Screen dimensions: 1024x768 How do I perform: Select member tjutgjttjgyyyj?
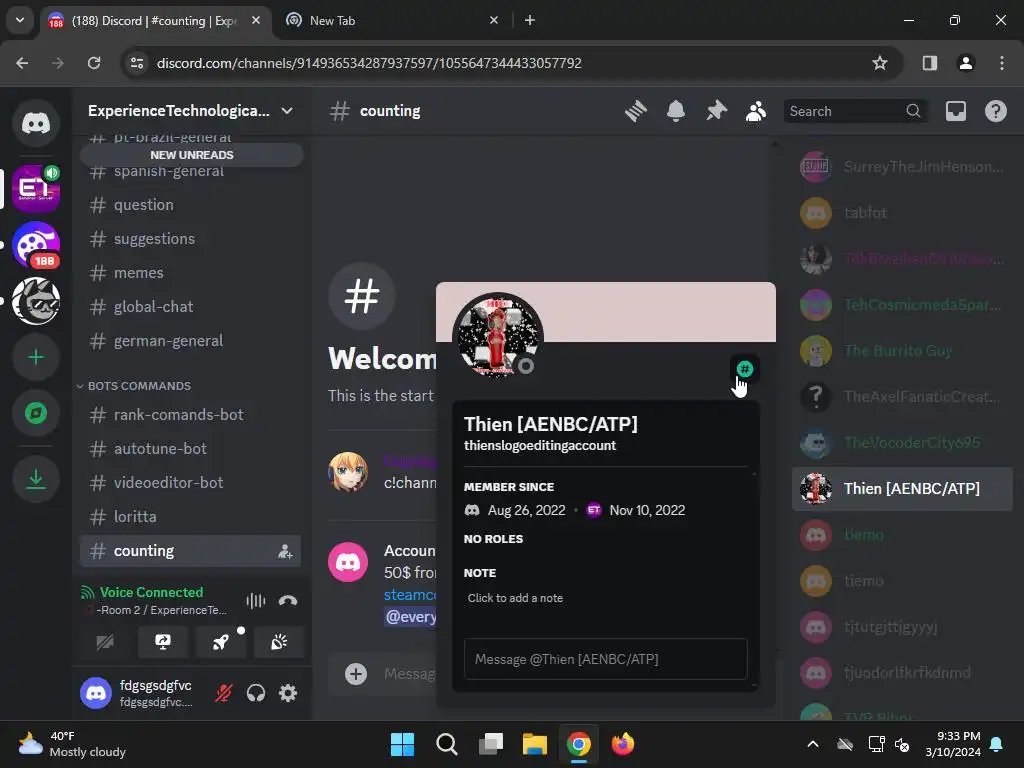[x=903, y=627]
